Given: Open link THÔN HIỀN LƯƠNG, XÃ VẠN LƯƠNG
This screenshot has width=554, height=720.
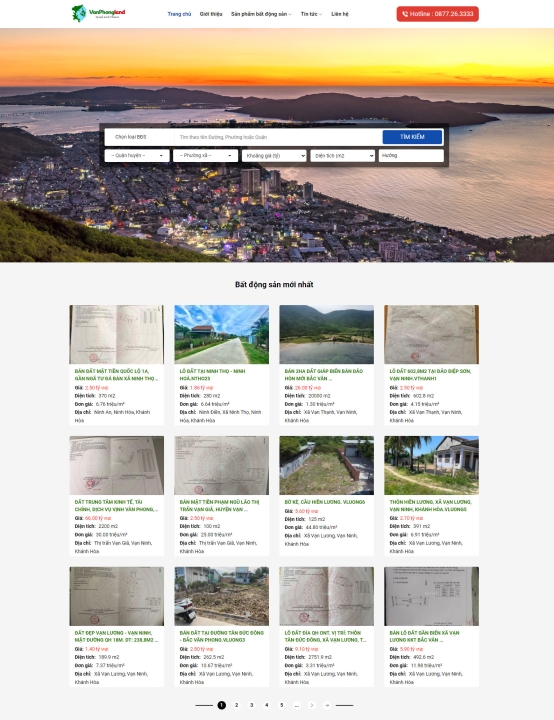Looking at the screenshot, I should pyautogui.click(x=430, y=506).
